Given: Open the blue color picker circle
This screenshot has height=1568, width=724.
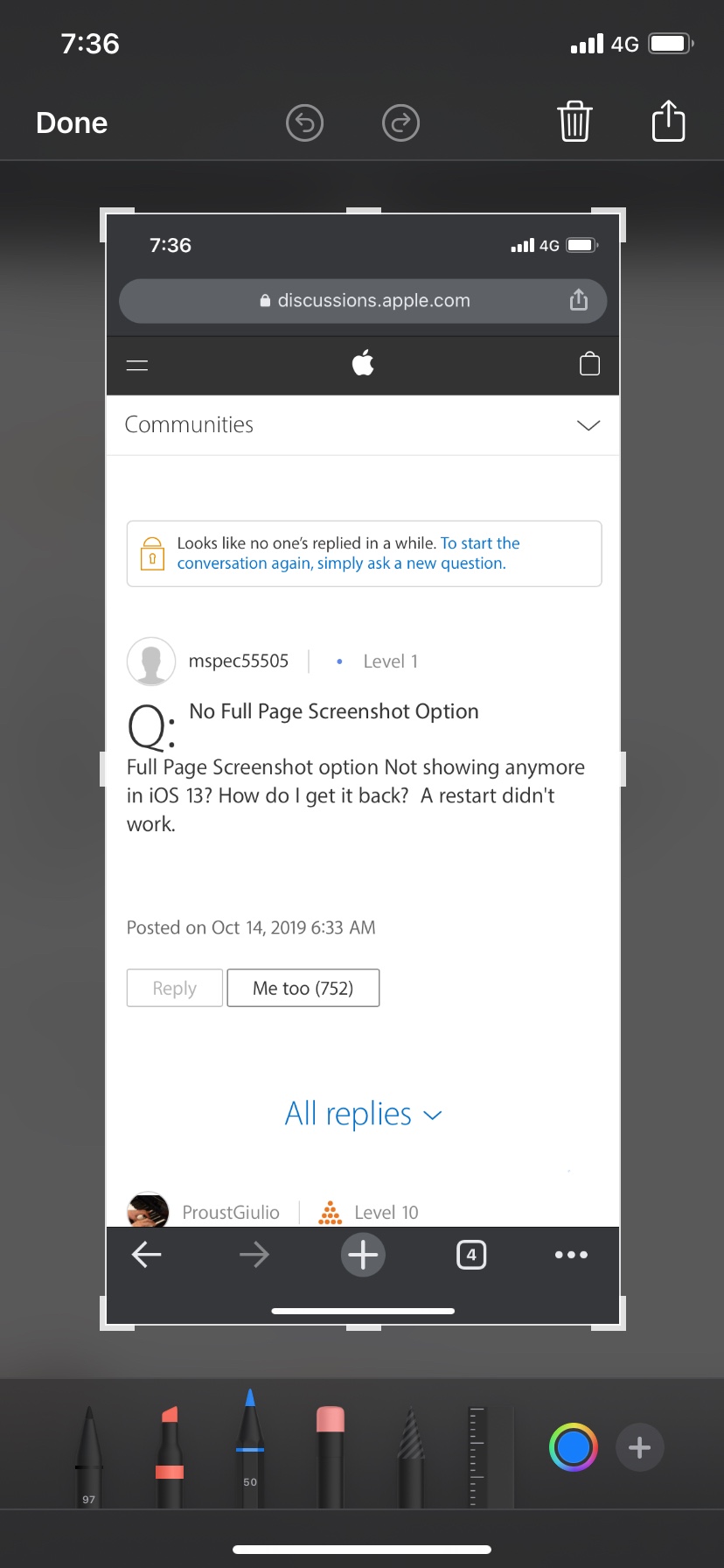Looking at the screenshot, I should pos(574,1447).
